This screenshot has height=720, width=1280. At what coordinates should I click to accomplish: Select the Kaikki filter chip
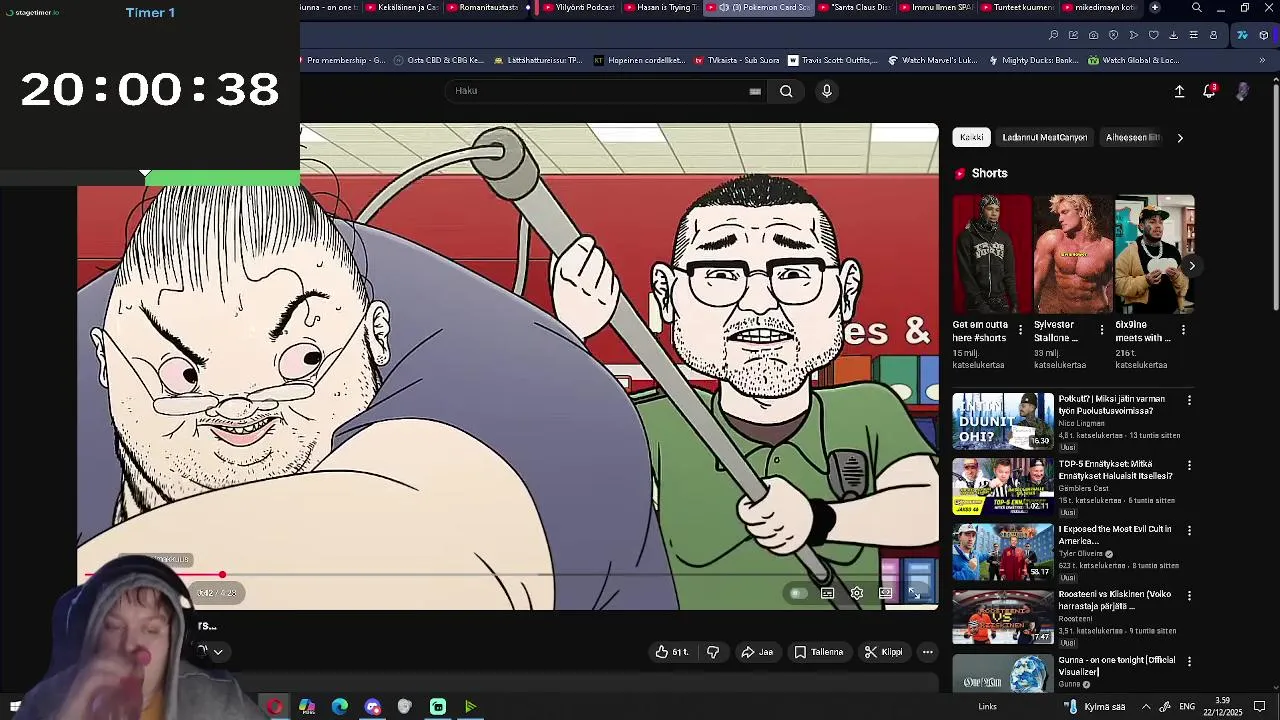pos(972,137)
